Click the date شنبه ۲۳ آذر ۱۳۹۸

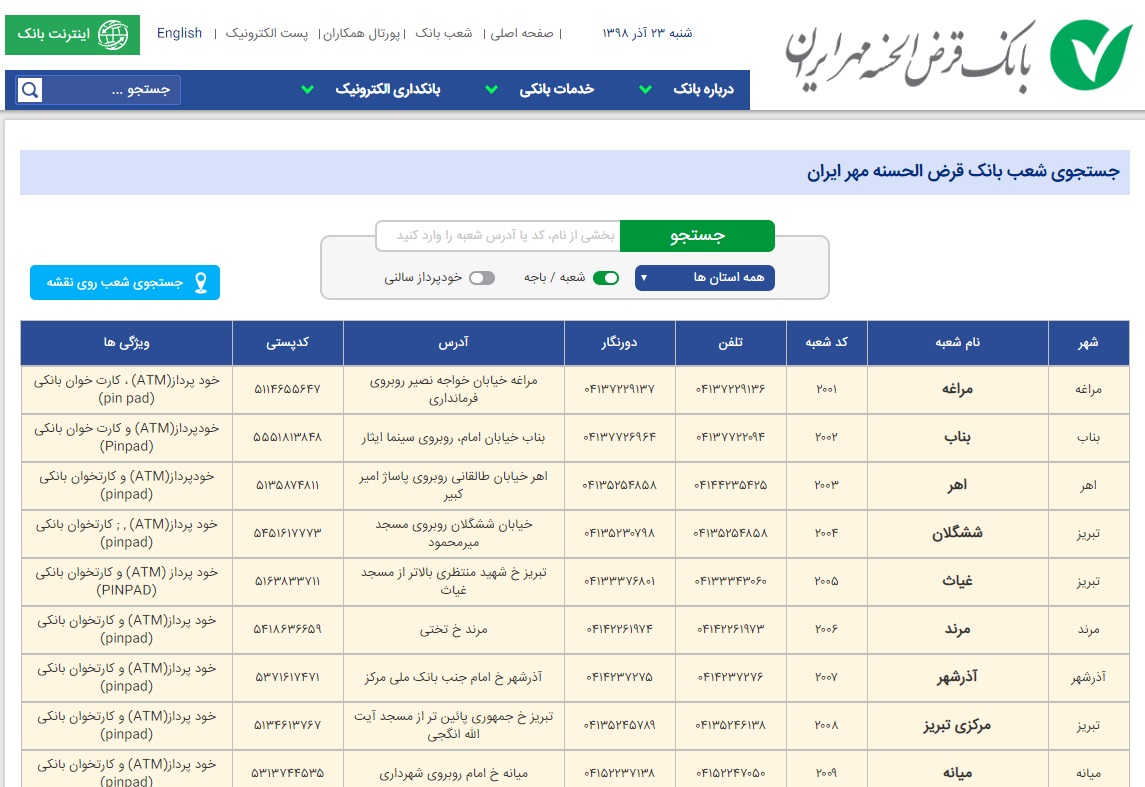point(648,33)
